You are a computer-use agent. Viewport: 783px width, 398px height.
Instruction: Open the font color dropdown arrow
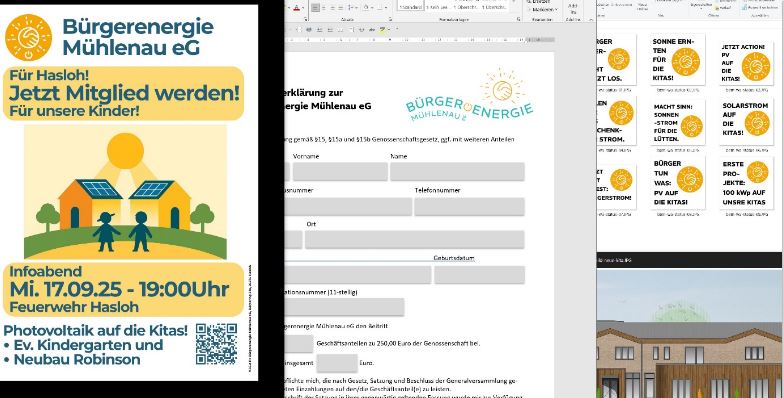tap(303, 8)
